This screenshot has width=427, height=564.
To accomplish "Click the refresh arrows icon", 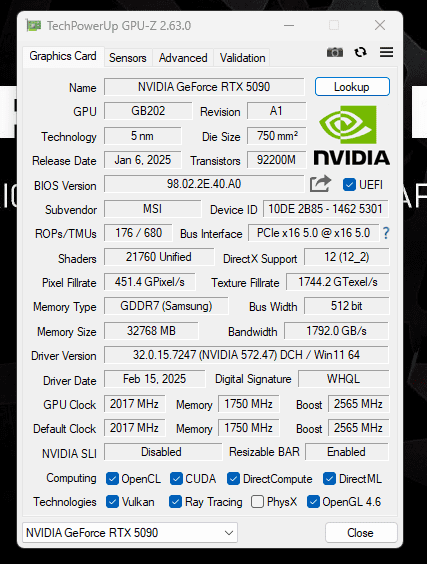I will [x=360, y=53].
